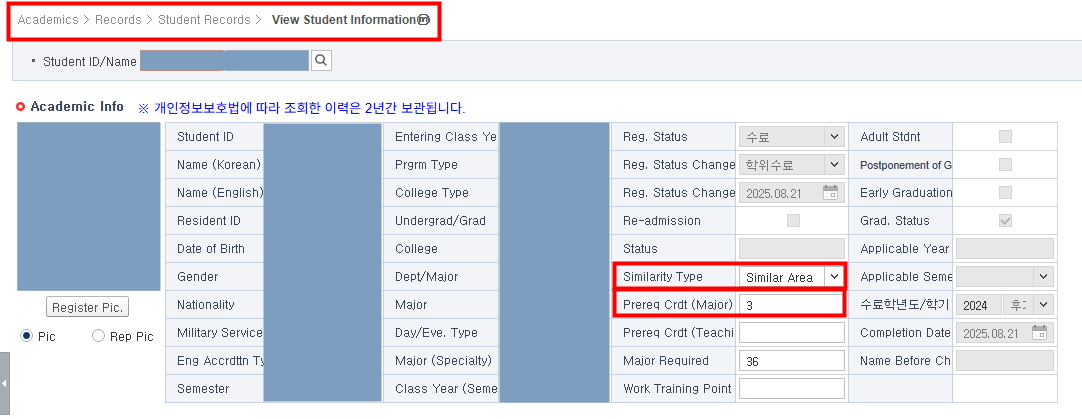Click the left-edge panel collapse arrow
Viewport: 1082px width, 419px height.
[x=4, y=383]
